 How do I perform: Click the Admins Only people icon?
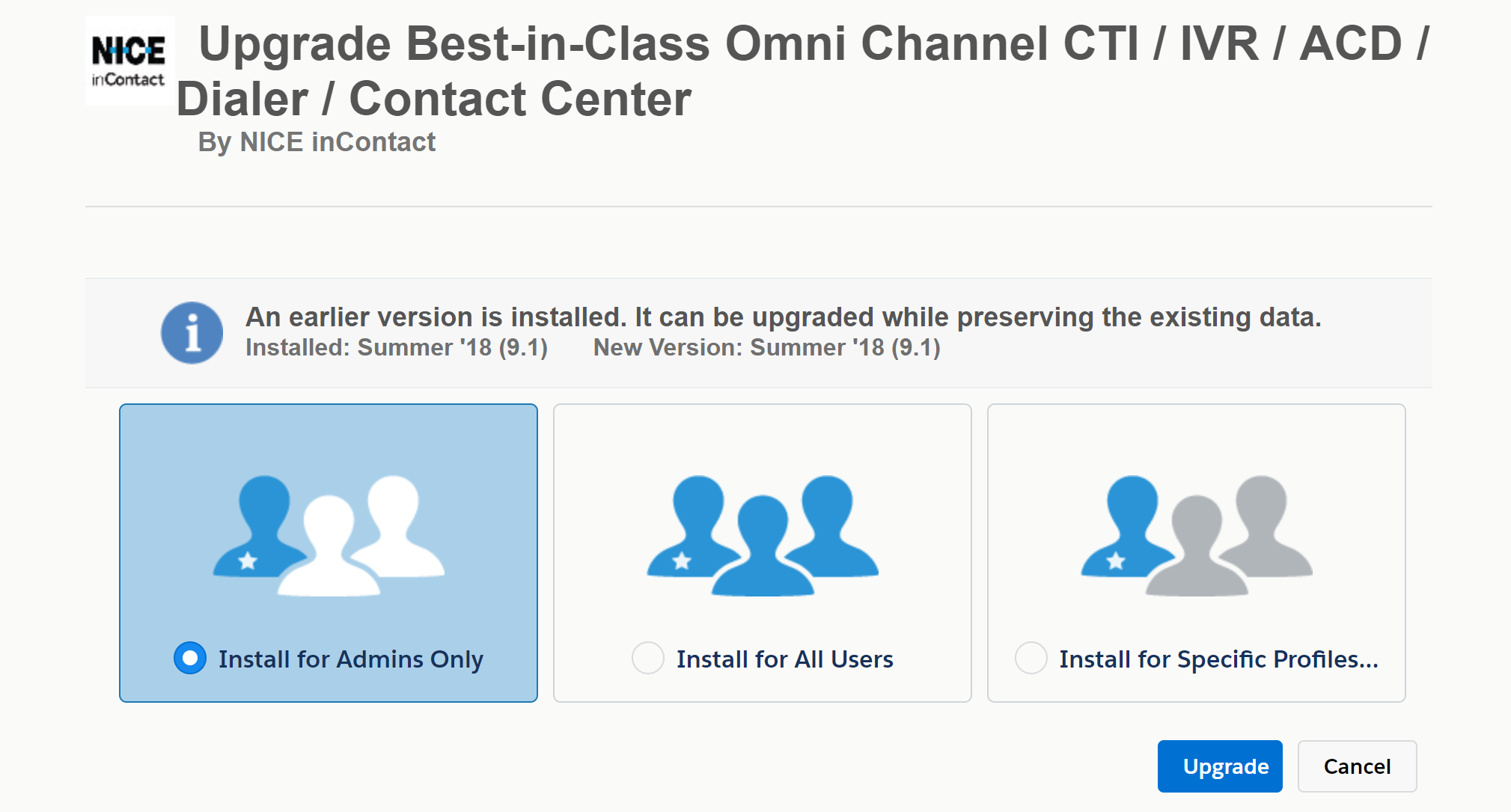pos(329,535)
